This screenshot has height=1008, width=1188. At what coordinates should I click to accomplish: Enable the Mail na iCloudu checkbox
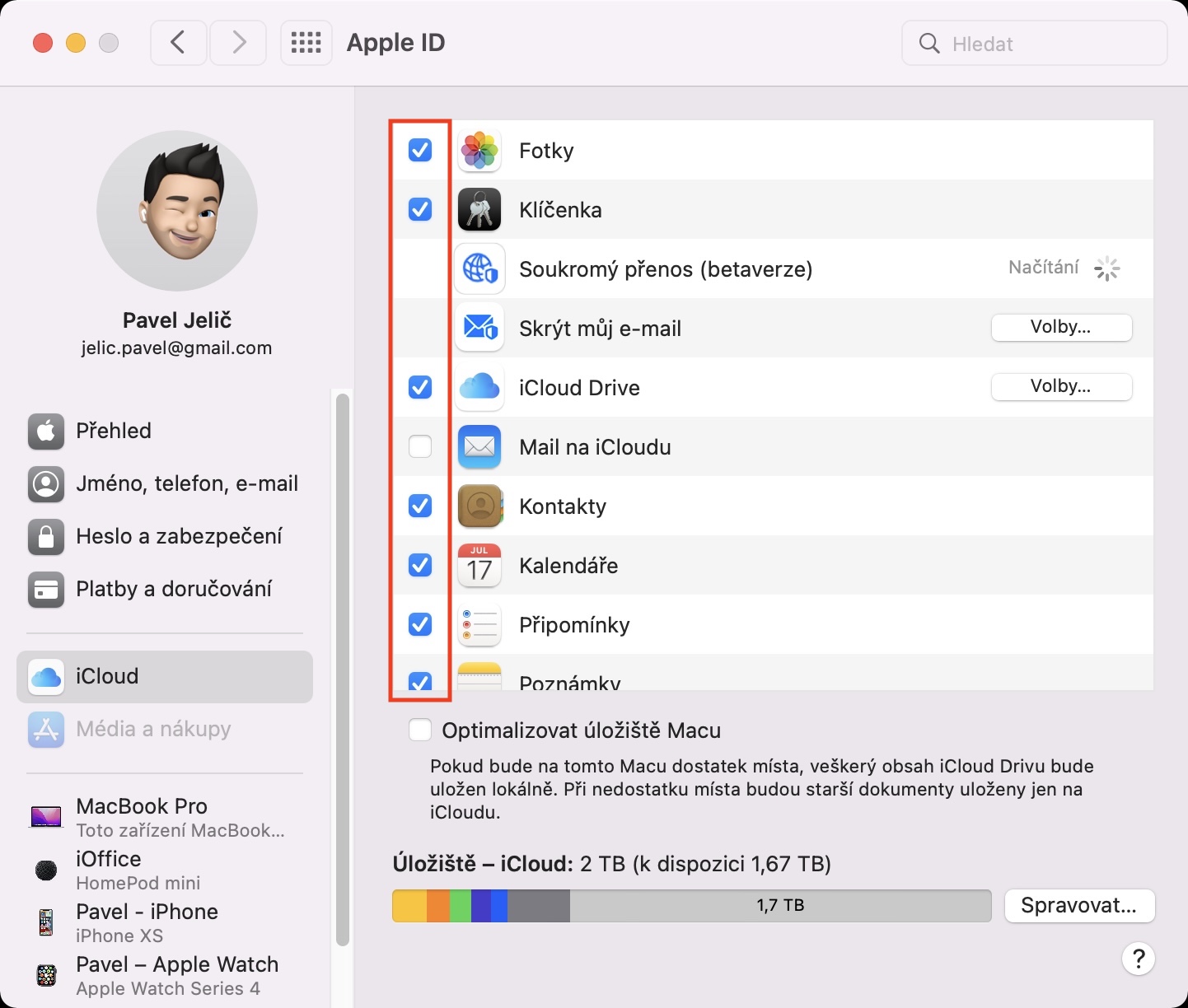[420, 447]
